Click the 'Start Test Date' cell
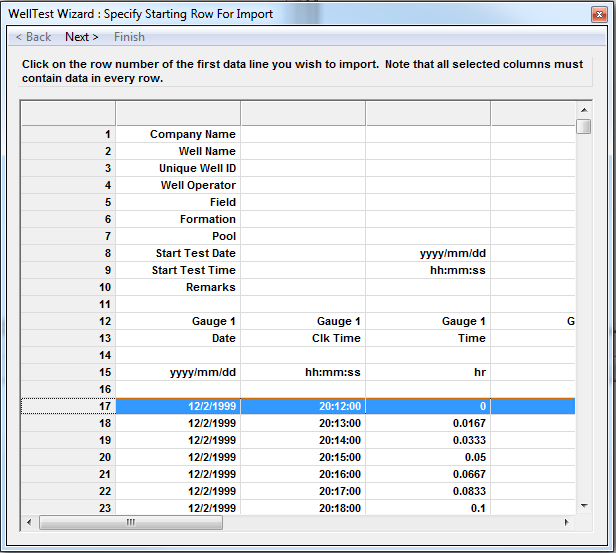 pos(178,253)
